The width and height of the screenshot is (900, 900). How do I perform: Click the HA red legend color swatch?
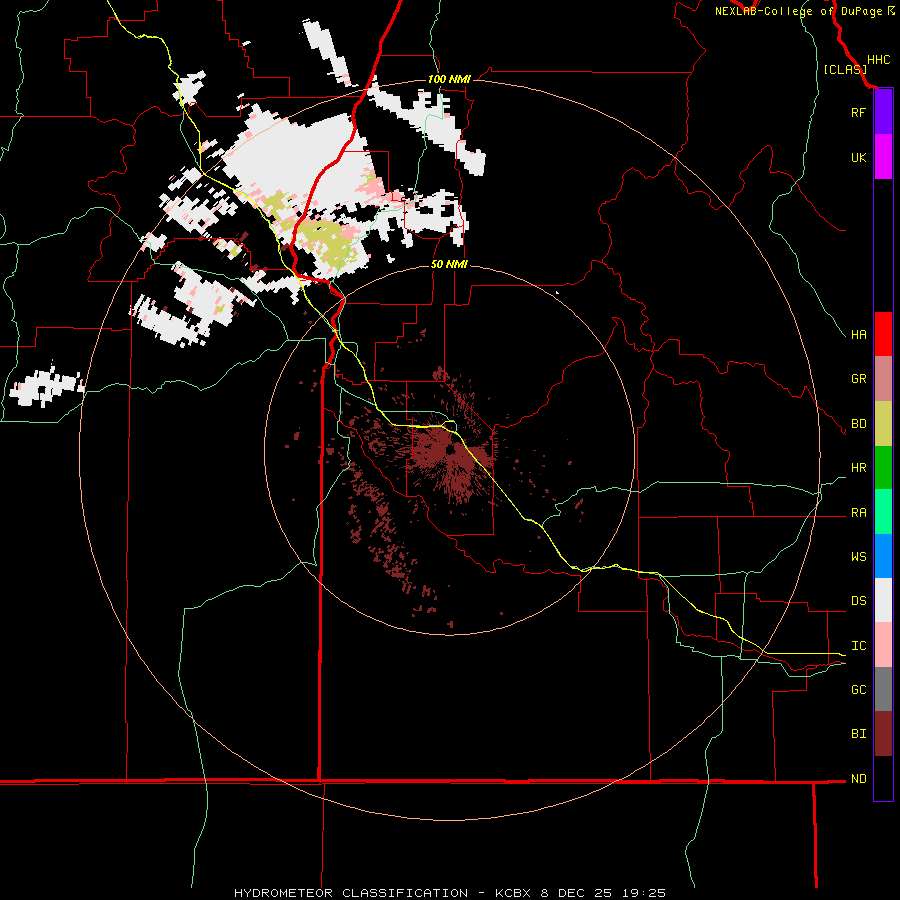(x=883, y=334)
